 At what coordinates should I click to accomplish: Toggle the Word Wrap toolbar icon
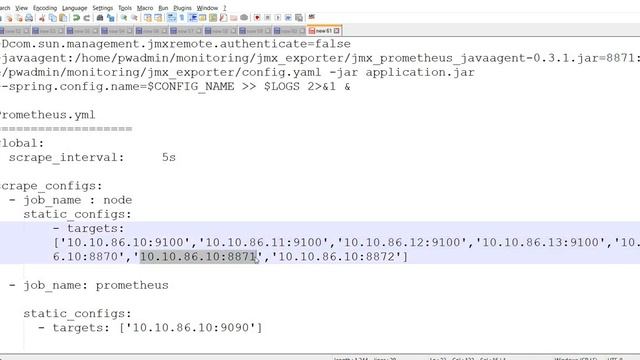coord(171,18)
